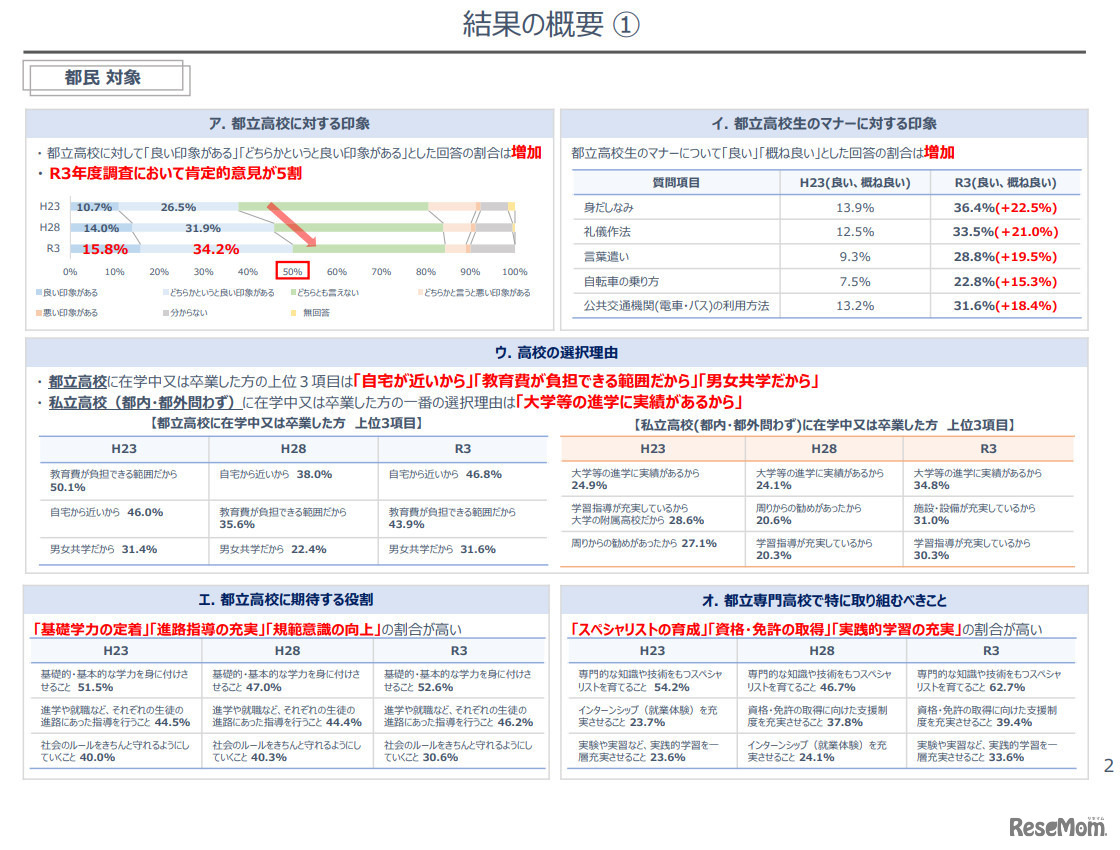Select the 良い印象がある legend swatch

(x=38, y=290)
